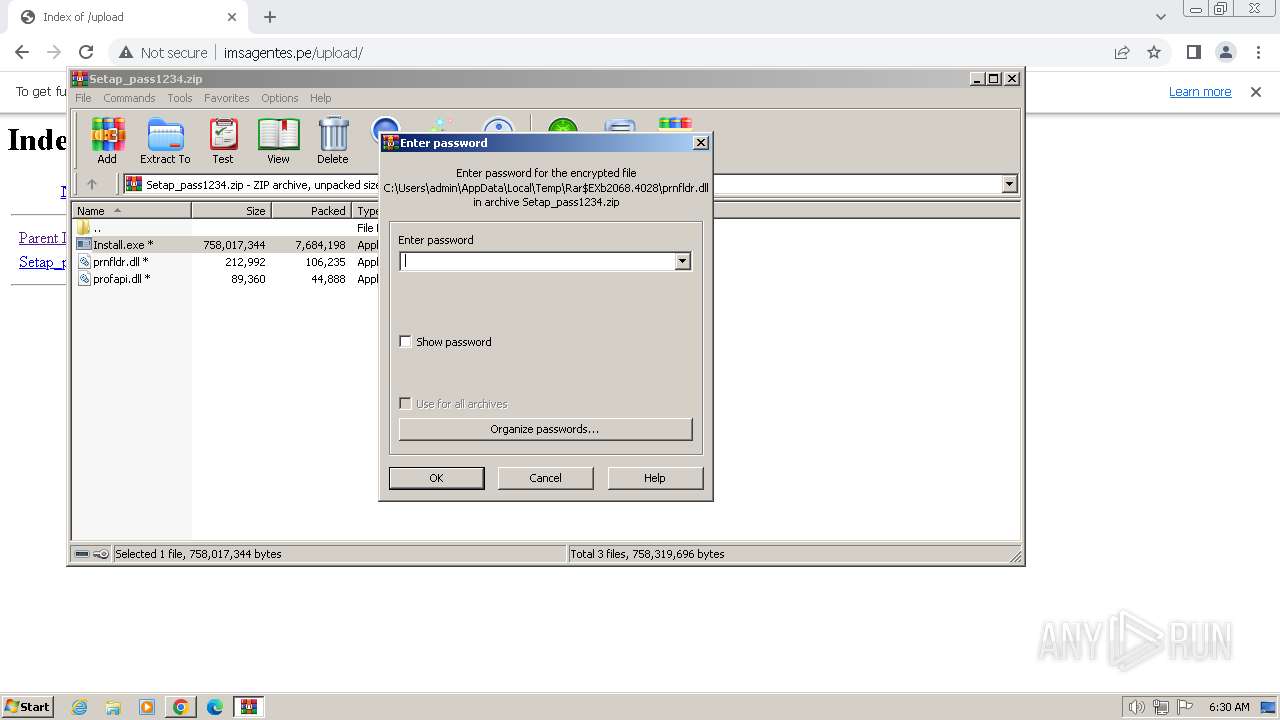Image resolution: width=1280 pixels, height=720 pixels.
Task: Click the network tray icon
Action: 1161,707
